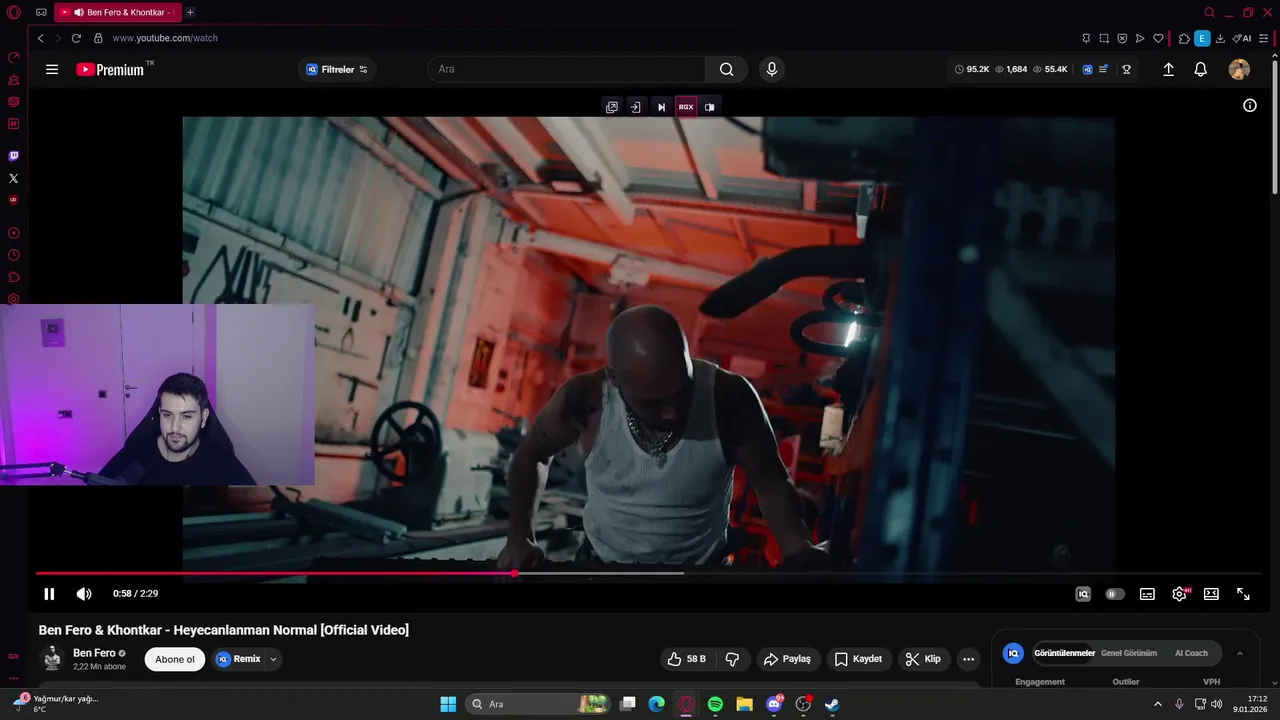Open Ben Fero channel avatar
Viewport: 1280px width, 720px height.
coord(52,658)
